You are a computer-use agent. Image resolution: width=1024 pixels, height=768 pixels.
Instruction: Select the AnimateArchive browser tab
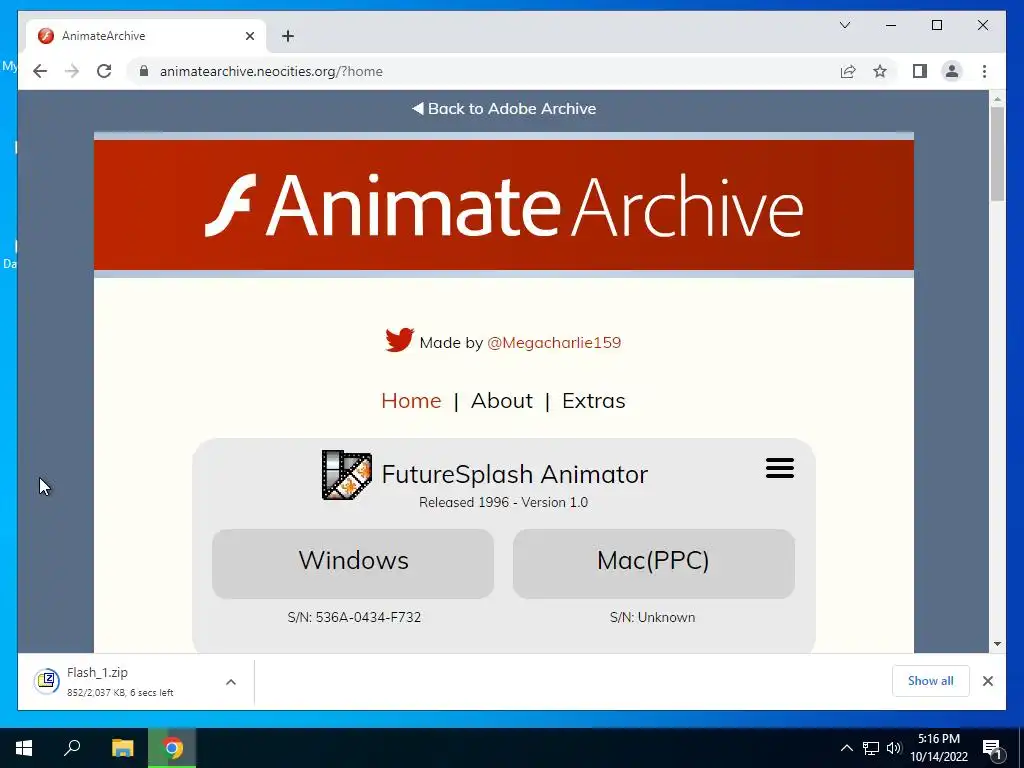(x=146, y=36)
